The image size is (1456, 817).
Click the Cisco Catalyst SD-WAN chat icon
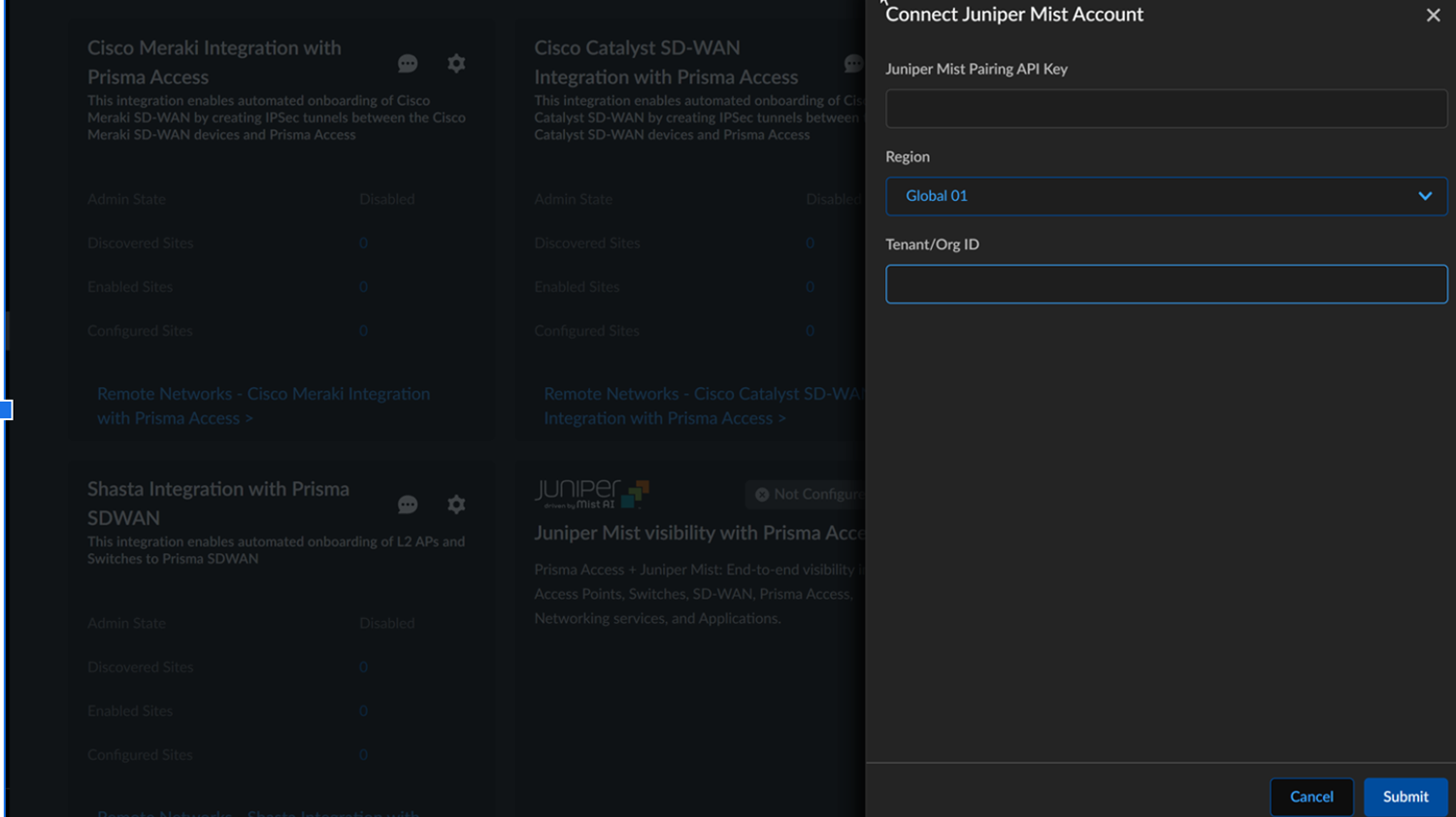tap(853, 64)
